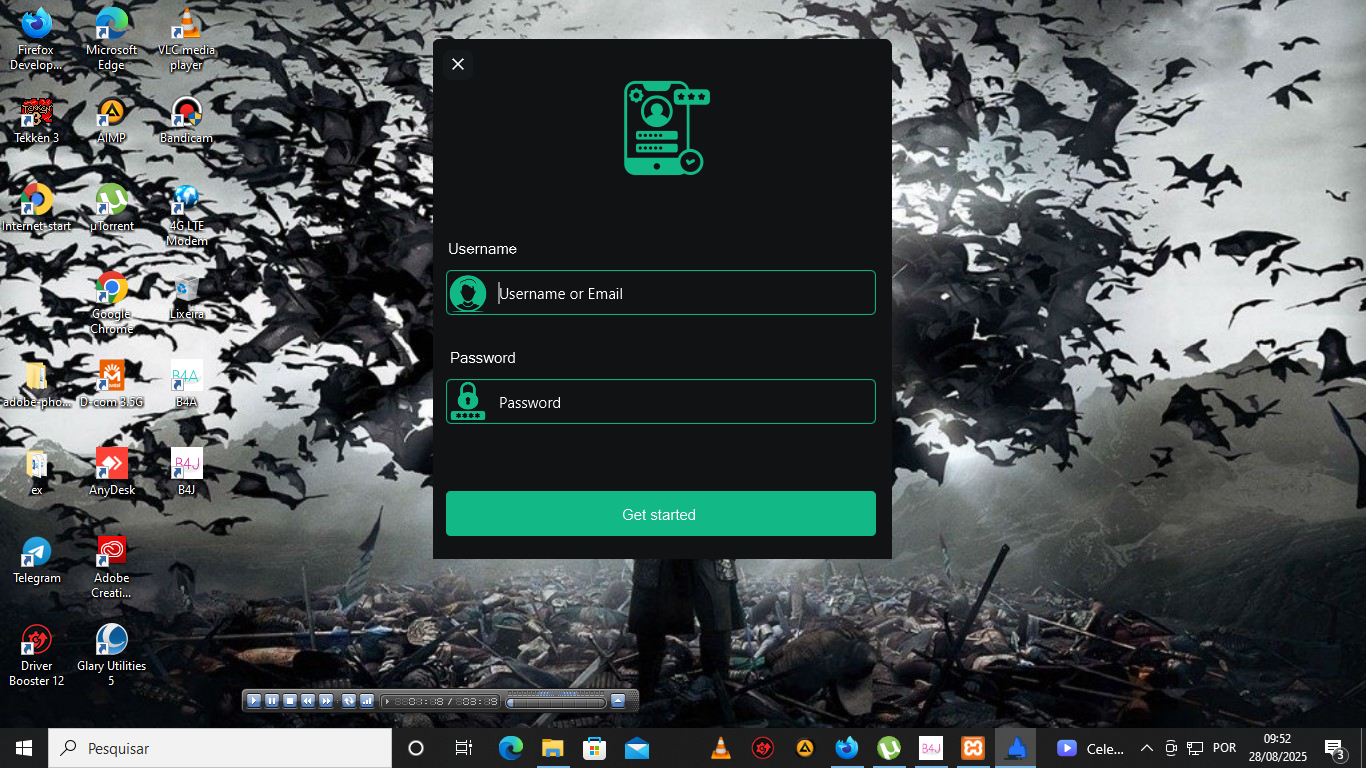This screenshot has height=768, width=1366.
Task: Toggle repeat mode in the mini player
Action: pyautogui.click(x=348, y=701)
